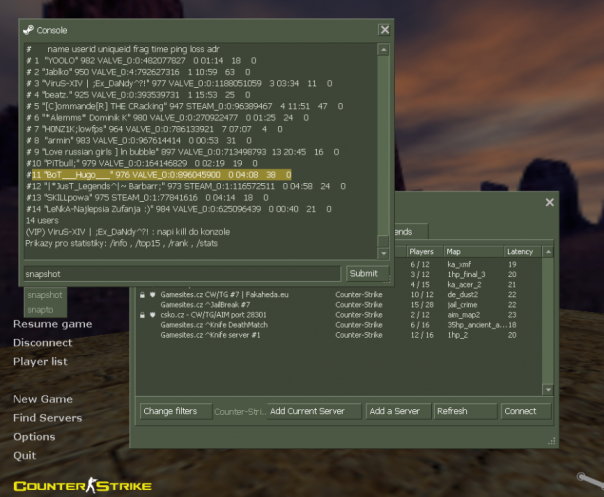Refresh the server list
Image resolution: width=604 pixels, height=497 pixels.
(465, 411)
